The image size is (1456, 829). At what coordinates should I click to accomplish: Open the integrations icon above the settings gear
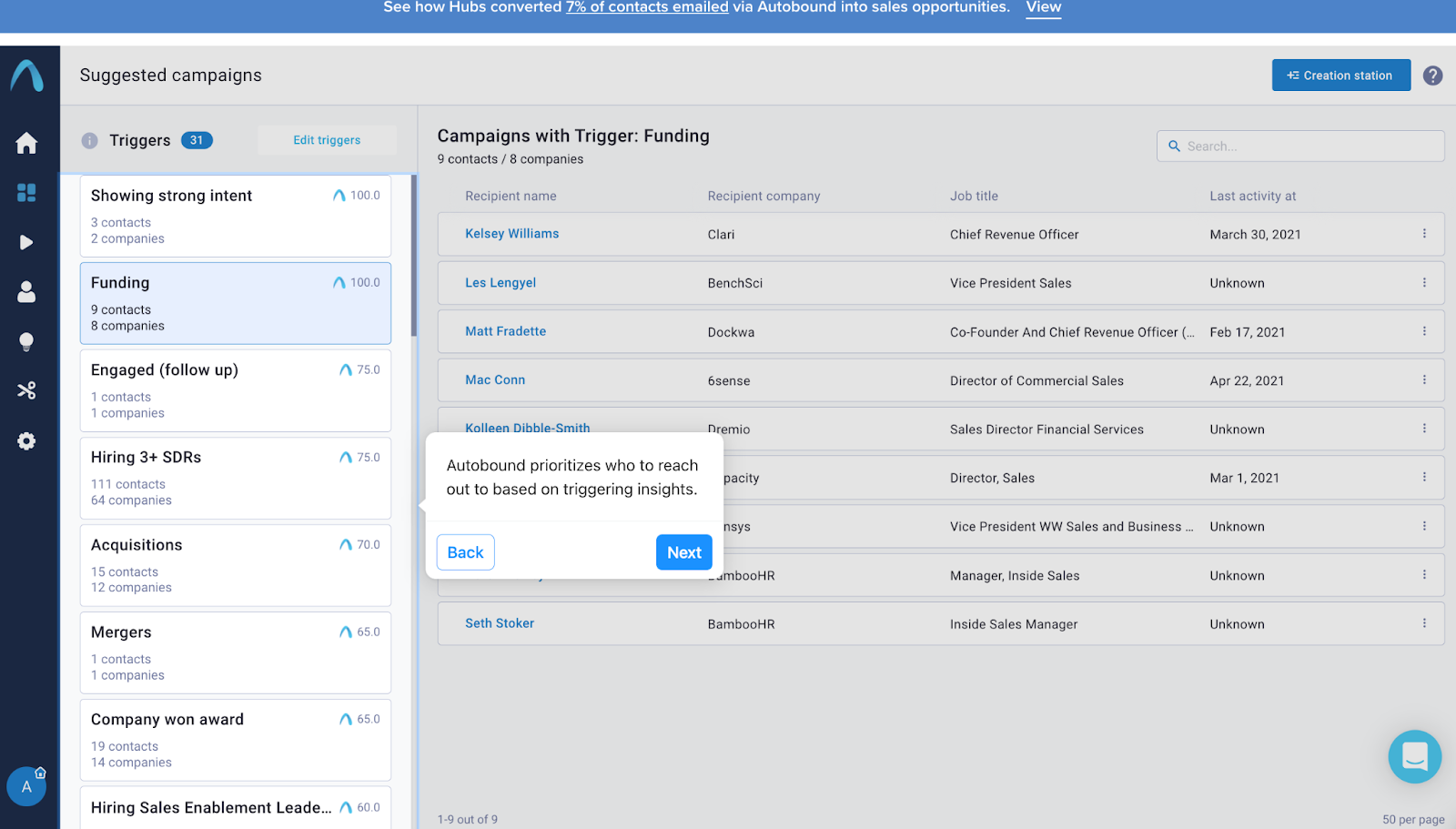(26, 390)
